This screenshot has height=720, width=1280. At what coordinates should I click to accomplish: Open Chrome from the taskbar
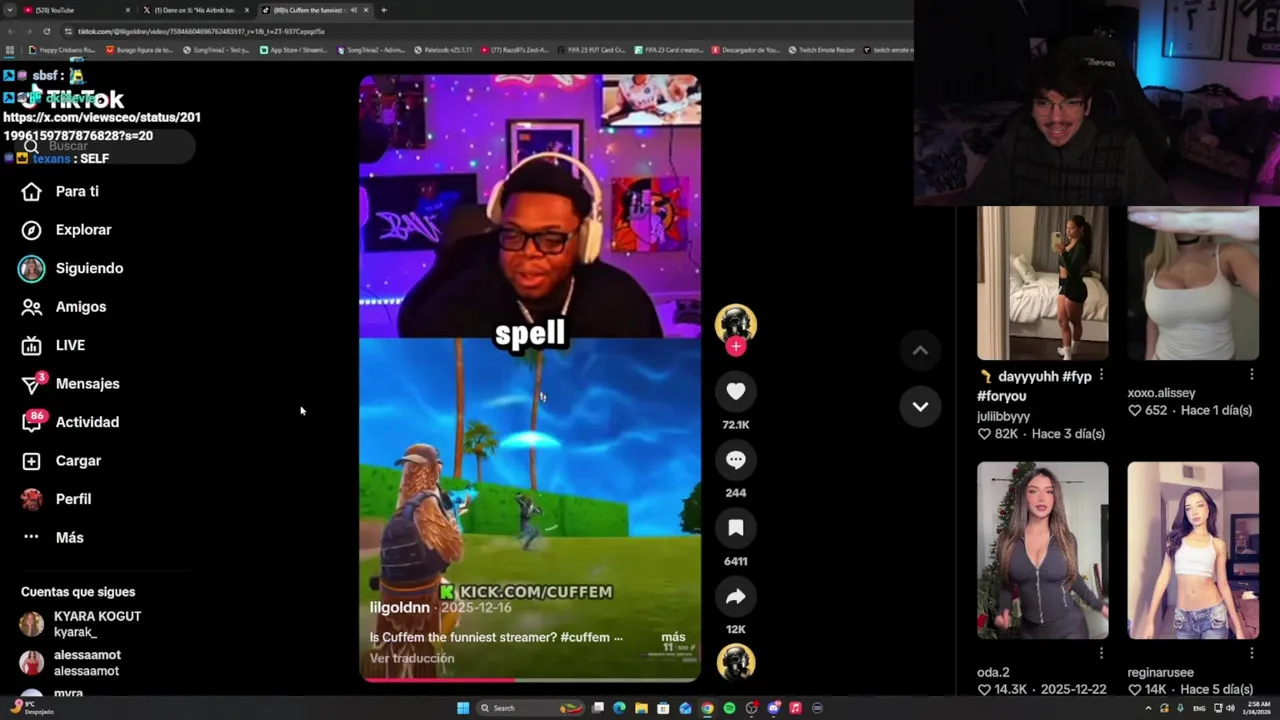click(x=707, y=708)
